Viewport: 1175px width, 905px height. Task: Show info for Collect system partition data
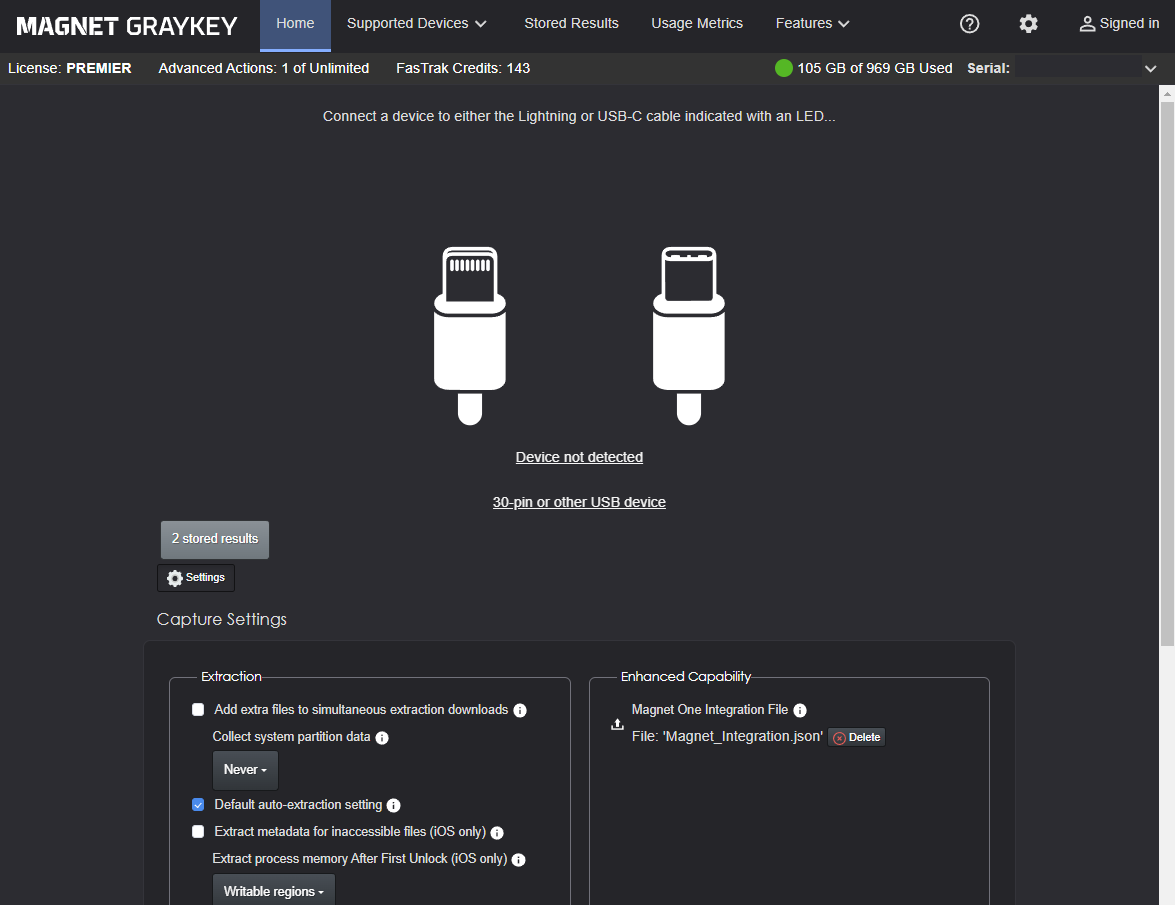tap(381, 738)
